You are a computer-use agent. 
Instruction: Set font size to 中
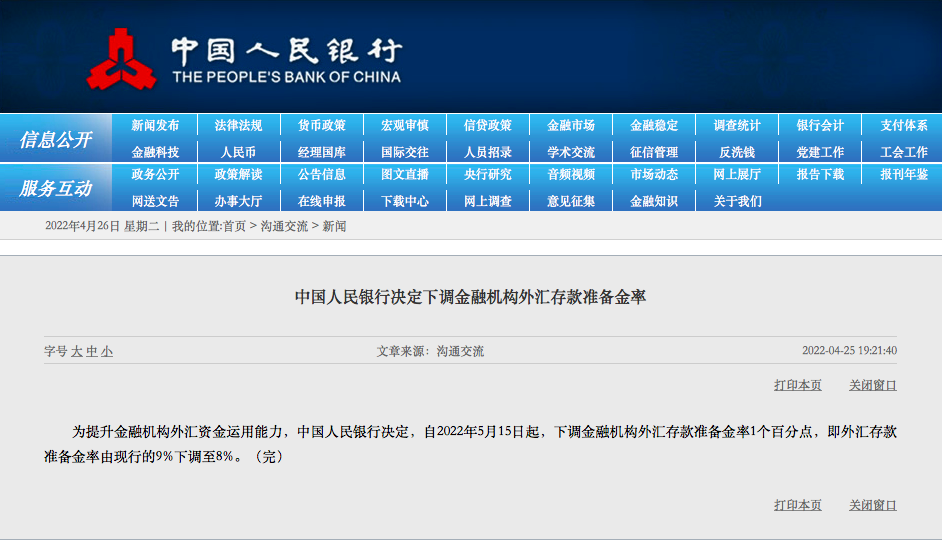[x=91, y=351]
